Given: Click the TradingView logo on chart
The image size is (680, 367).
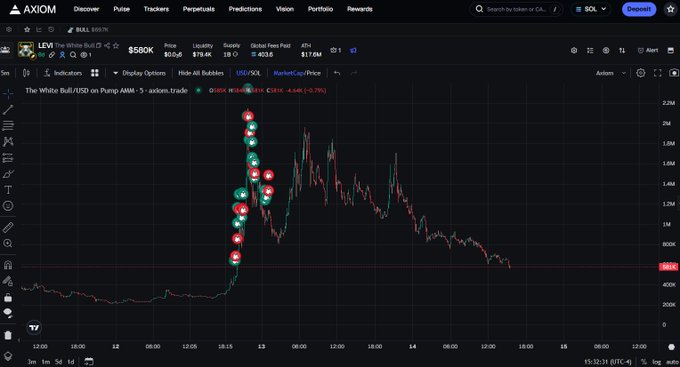Looking at the screenshot, I should 34,328.
